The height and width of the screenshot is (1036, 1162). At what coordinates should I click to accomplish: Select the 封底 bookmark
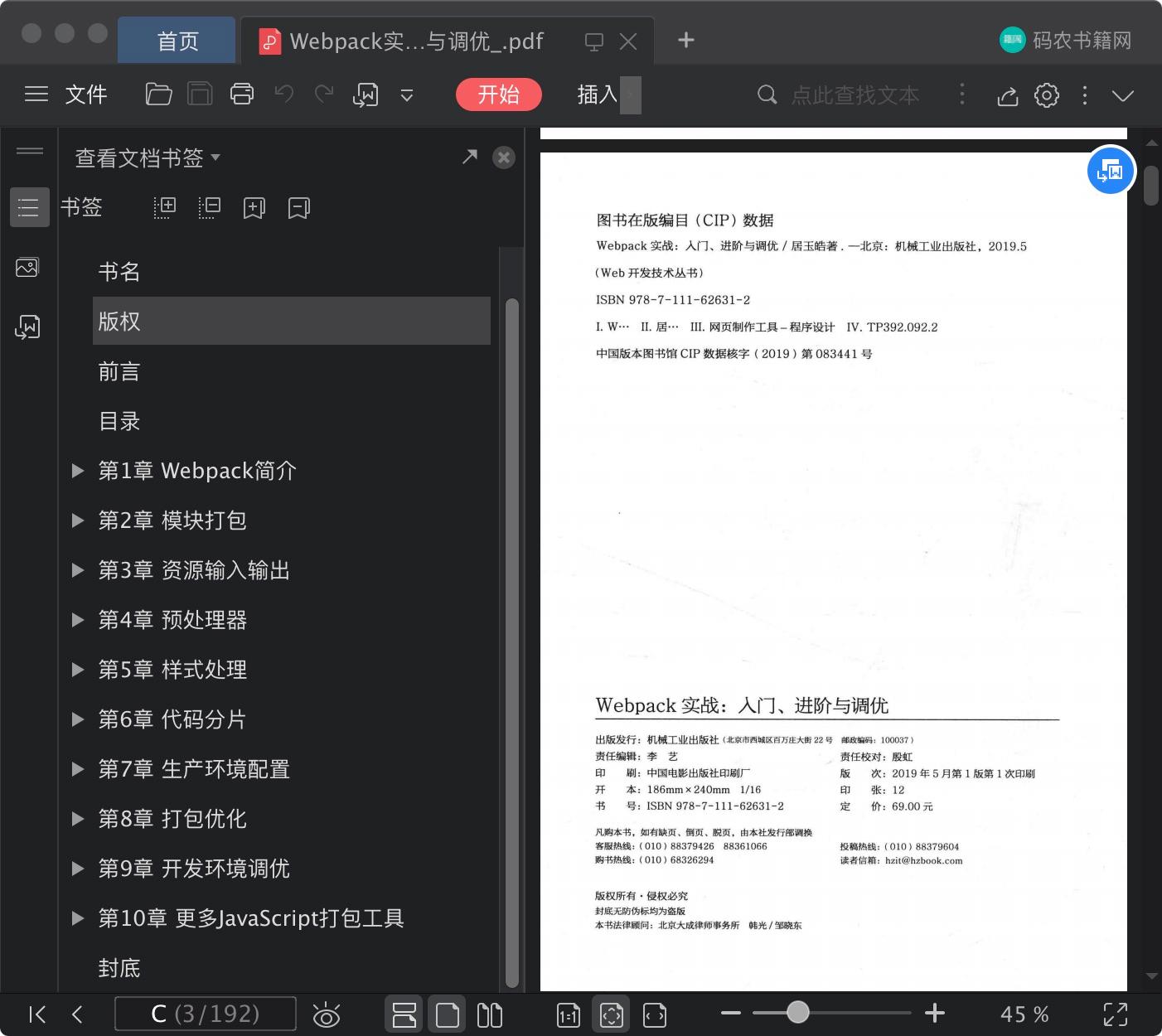[x=119, y=968]
